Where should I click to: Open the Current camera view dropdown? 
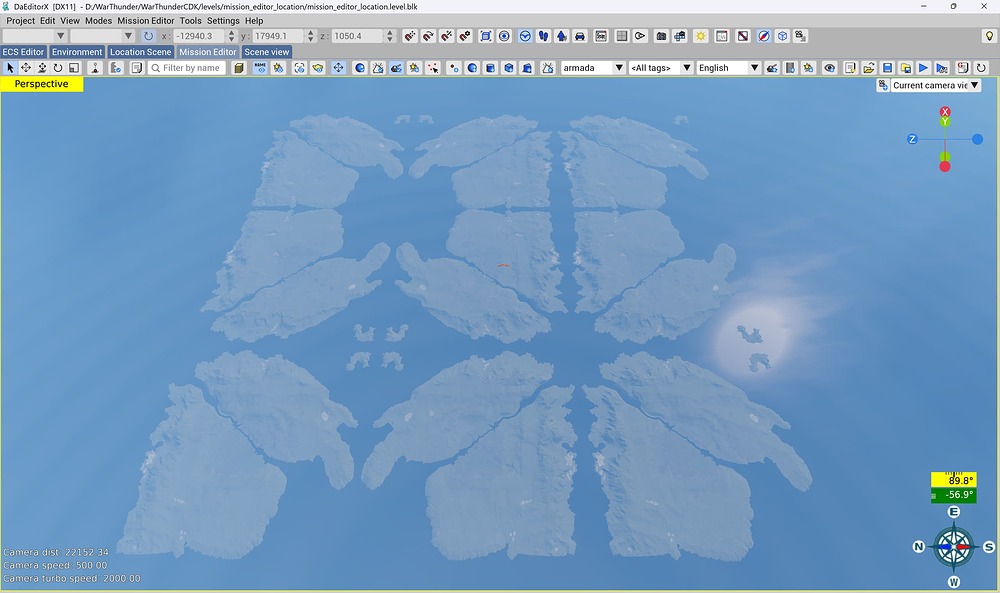click(935, 85)
